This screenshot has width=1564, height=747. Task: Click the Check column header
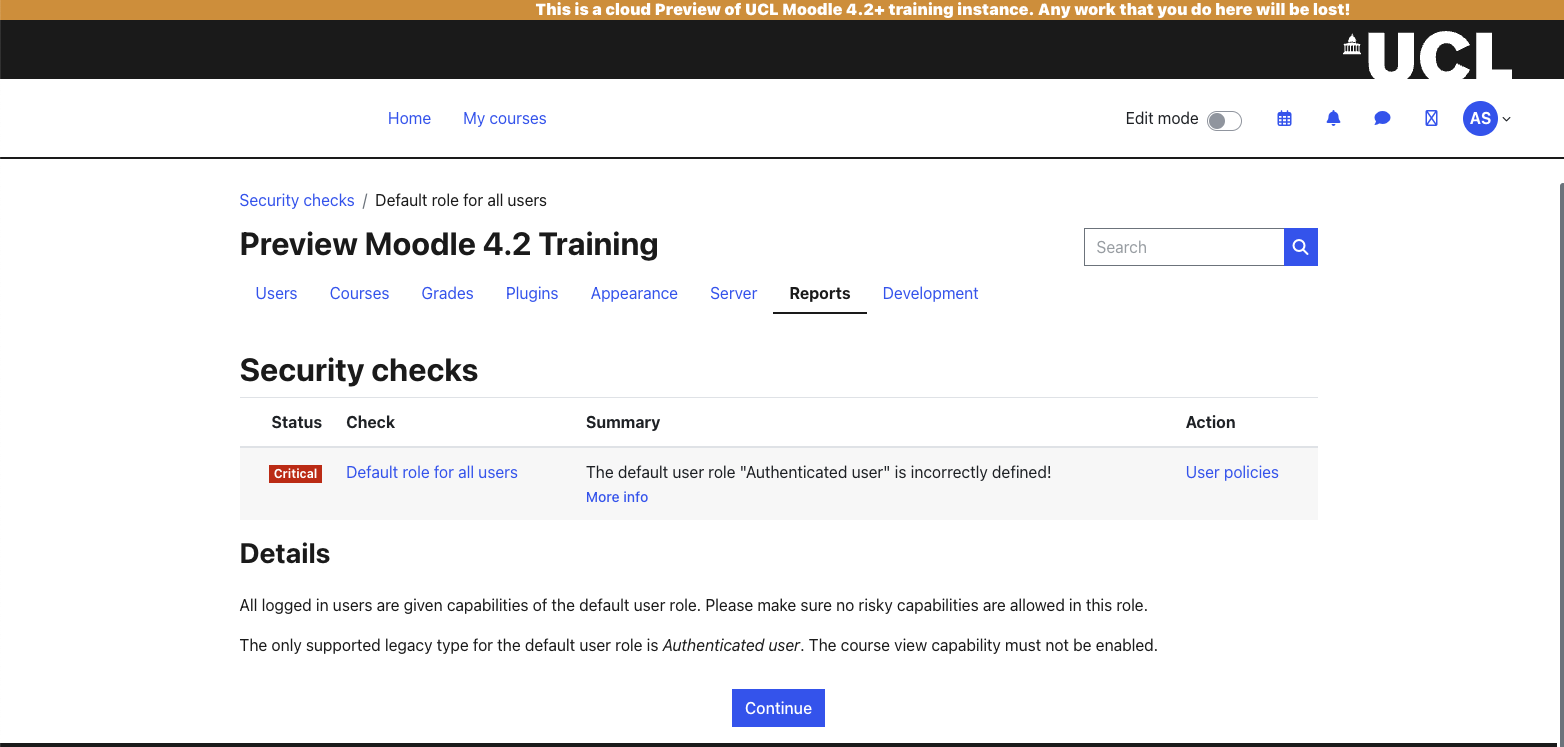370,422
